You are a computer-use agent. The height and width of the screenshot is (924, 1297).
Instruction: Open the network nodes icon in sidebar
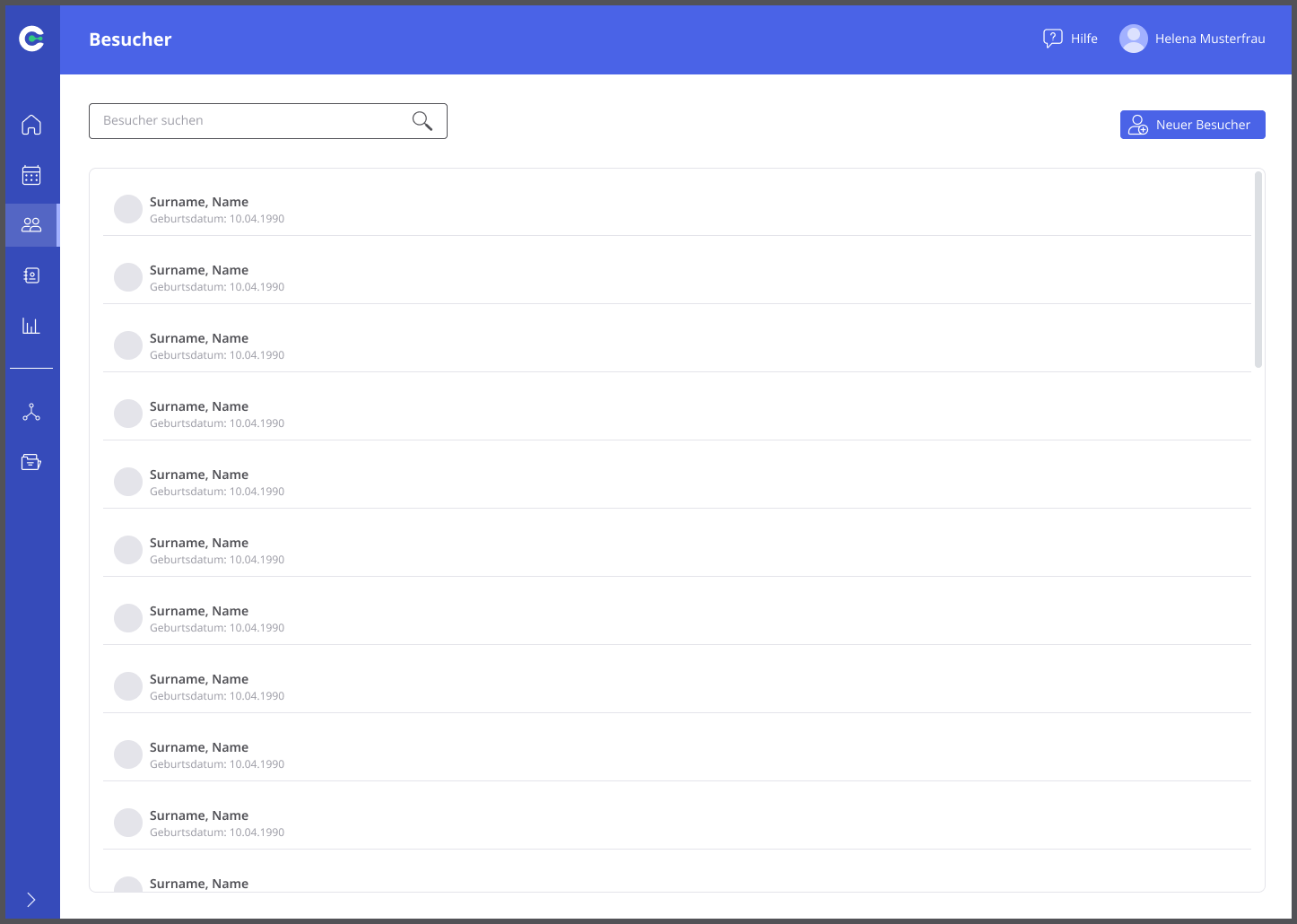click(x=31, y=412)
